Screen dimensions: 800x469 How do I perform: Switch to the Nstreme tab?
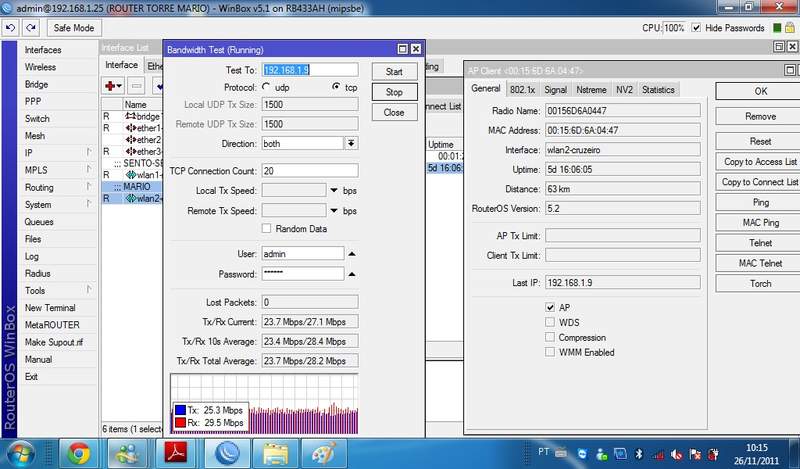click(x=591, y=89)
